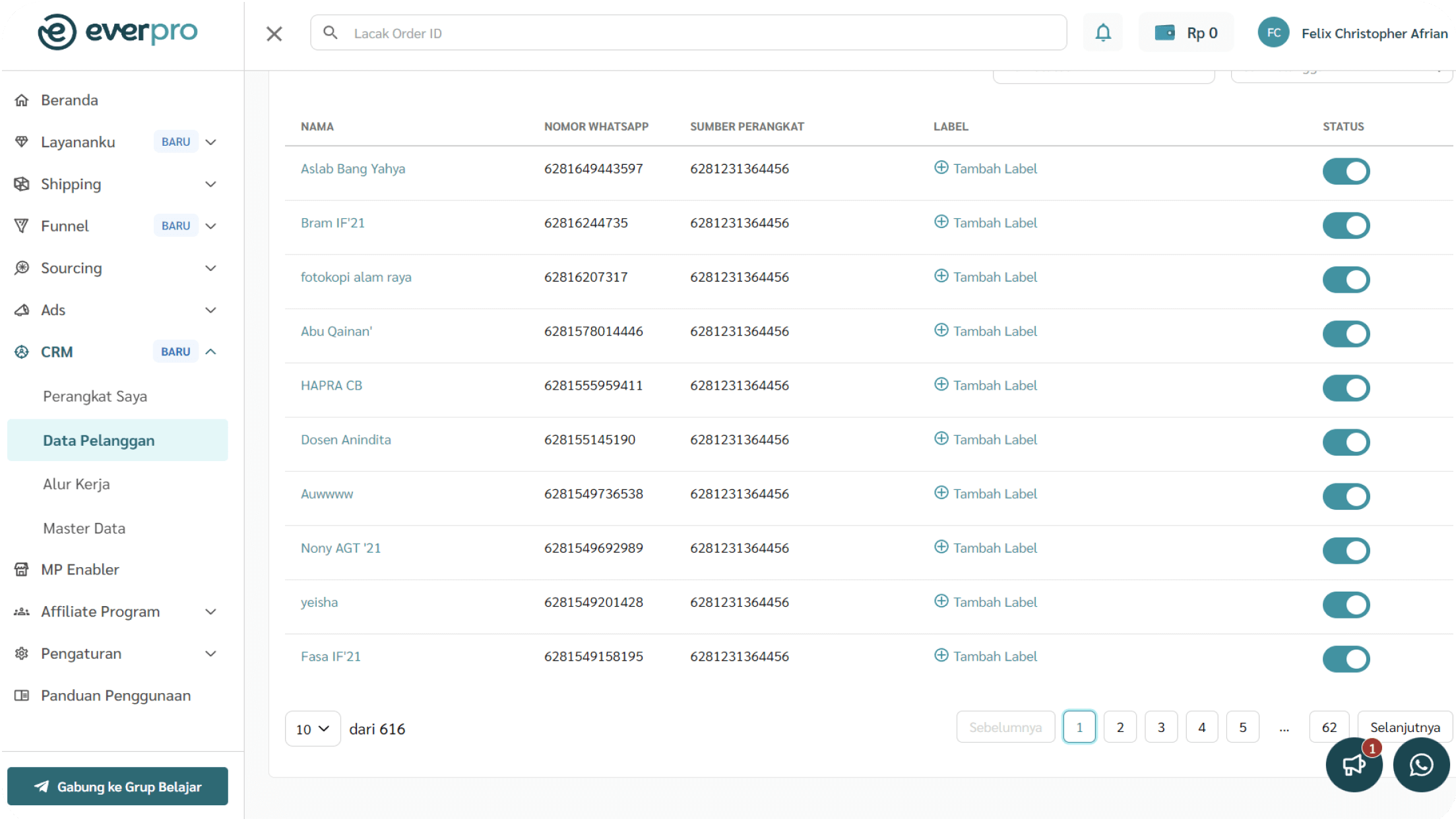Viewport: 1456px width, 825px height.
Task: Open Alur Kerja menu item
Action: [77, 484]
